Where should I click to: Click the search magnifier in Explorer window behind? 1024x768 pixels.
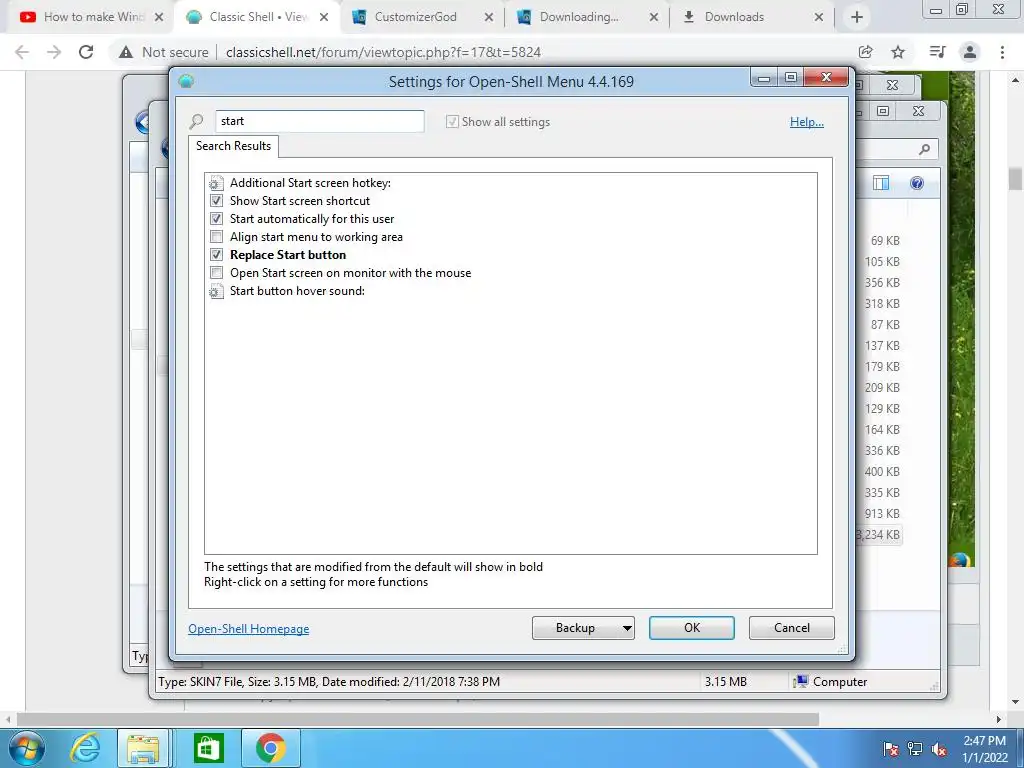point(924,150)
